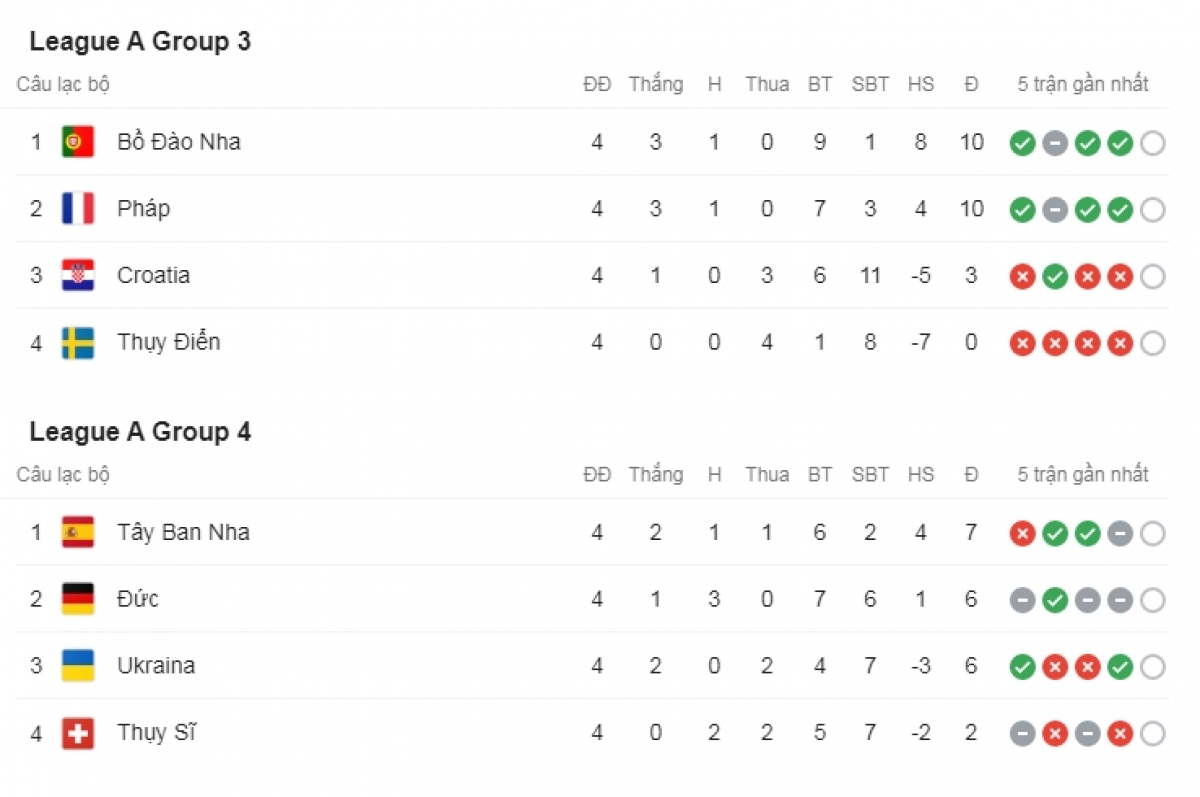
Task: Open the Pháp team name link
Action: coord(144,209)
